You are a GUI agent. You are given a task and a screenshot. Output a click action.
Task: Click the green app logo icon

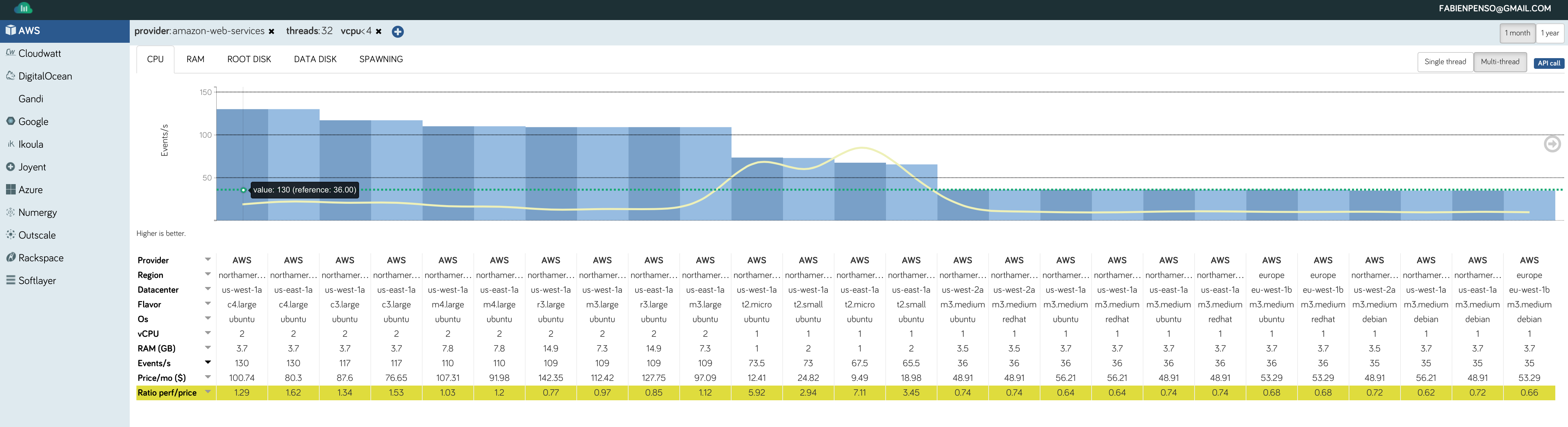click(23, 8)
